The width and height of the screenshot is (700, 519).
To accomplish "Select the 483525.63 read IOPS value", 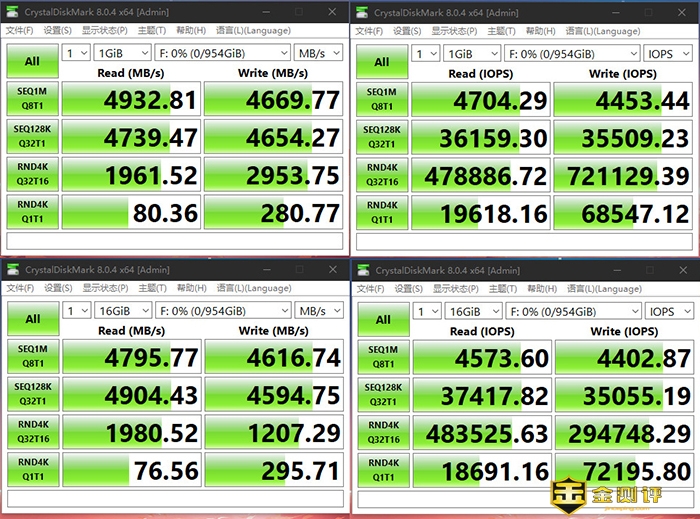I will [483, 433].
